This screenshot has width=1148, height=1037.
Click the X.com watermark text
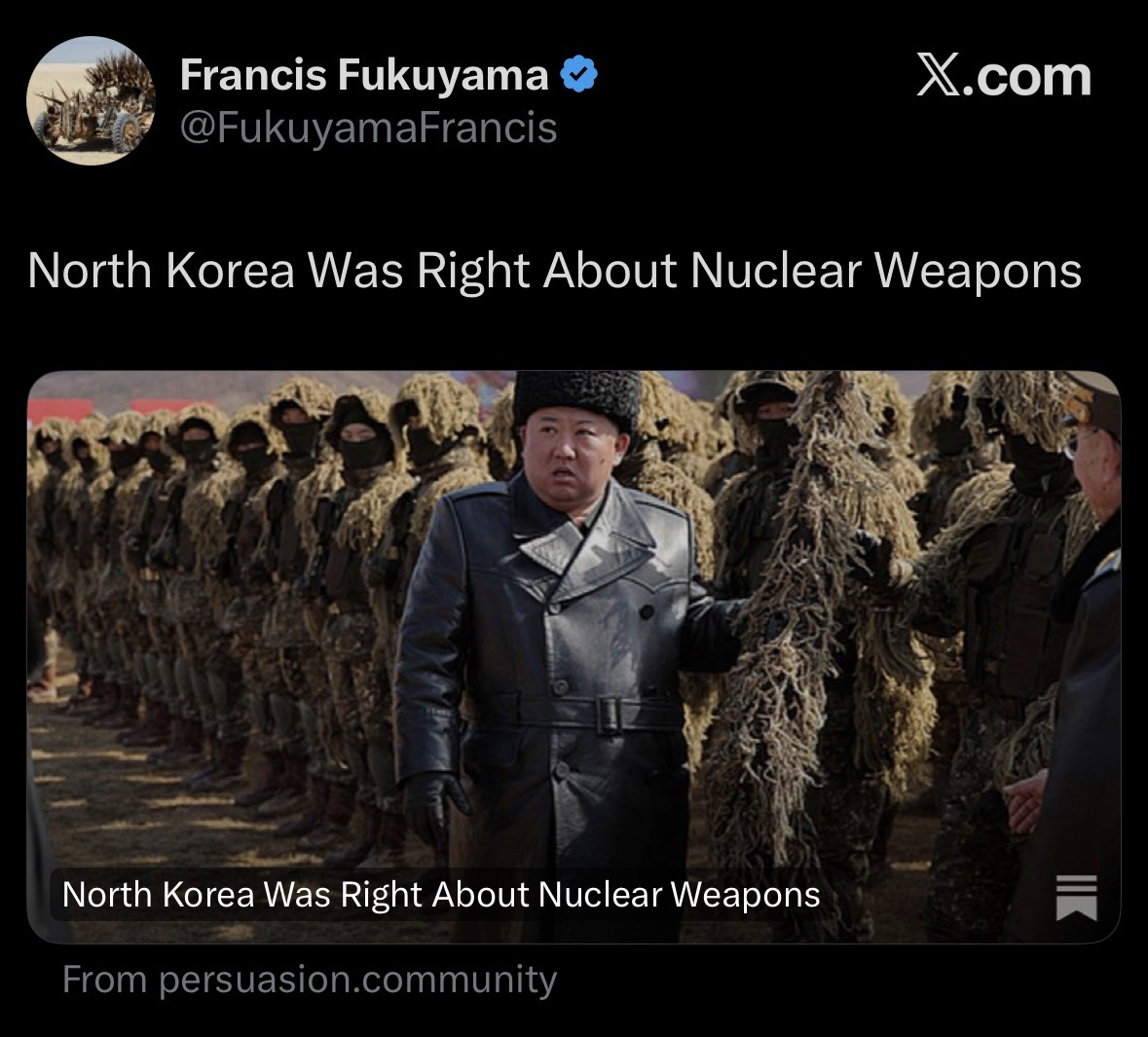point(1004,75)
